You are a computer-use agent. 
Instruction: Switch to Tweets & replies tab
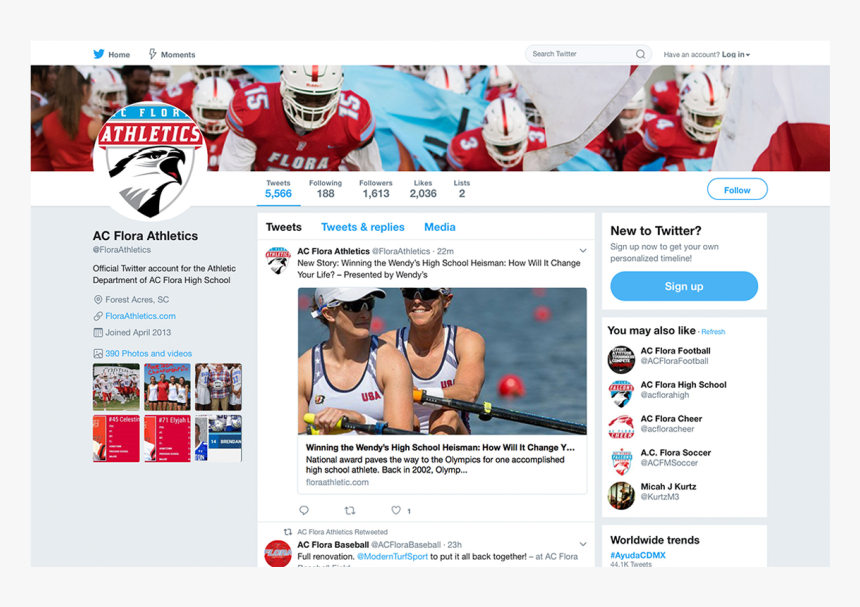(x=362, y=227)
